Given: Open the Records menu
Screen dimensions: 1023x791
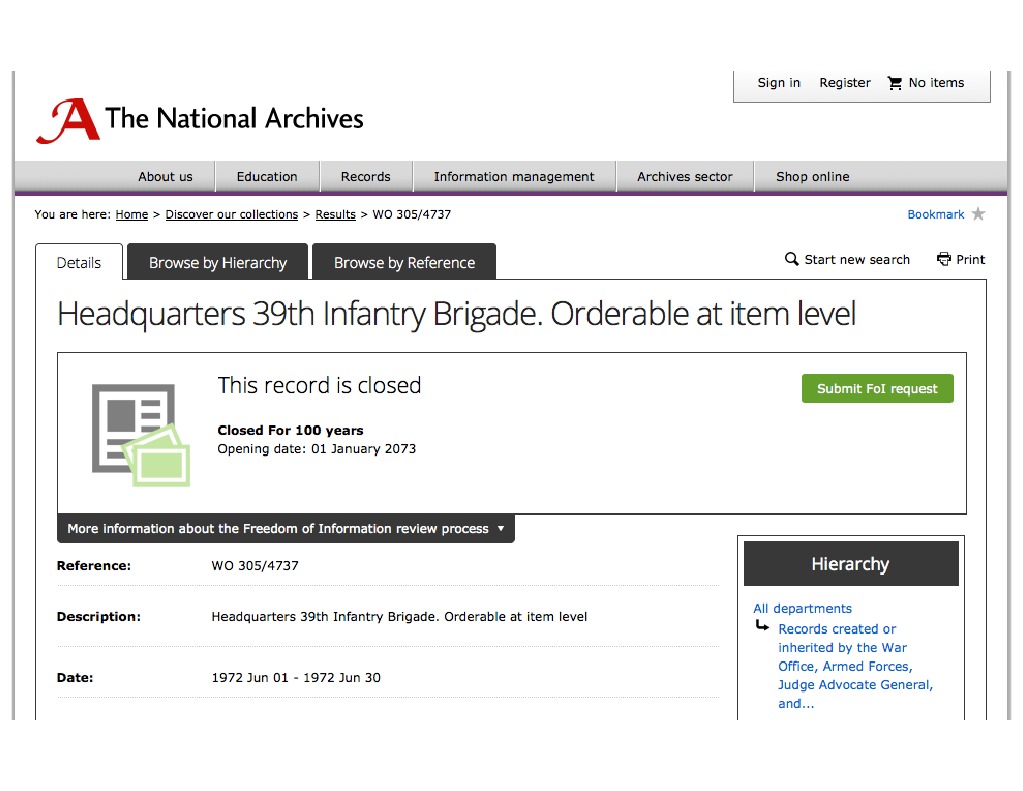Looking at the screenshot, I should click(365, 177).
